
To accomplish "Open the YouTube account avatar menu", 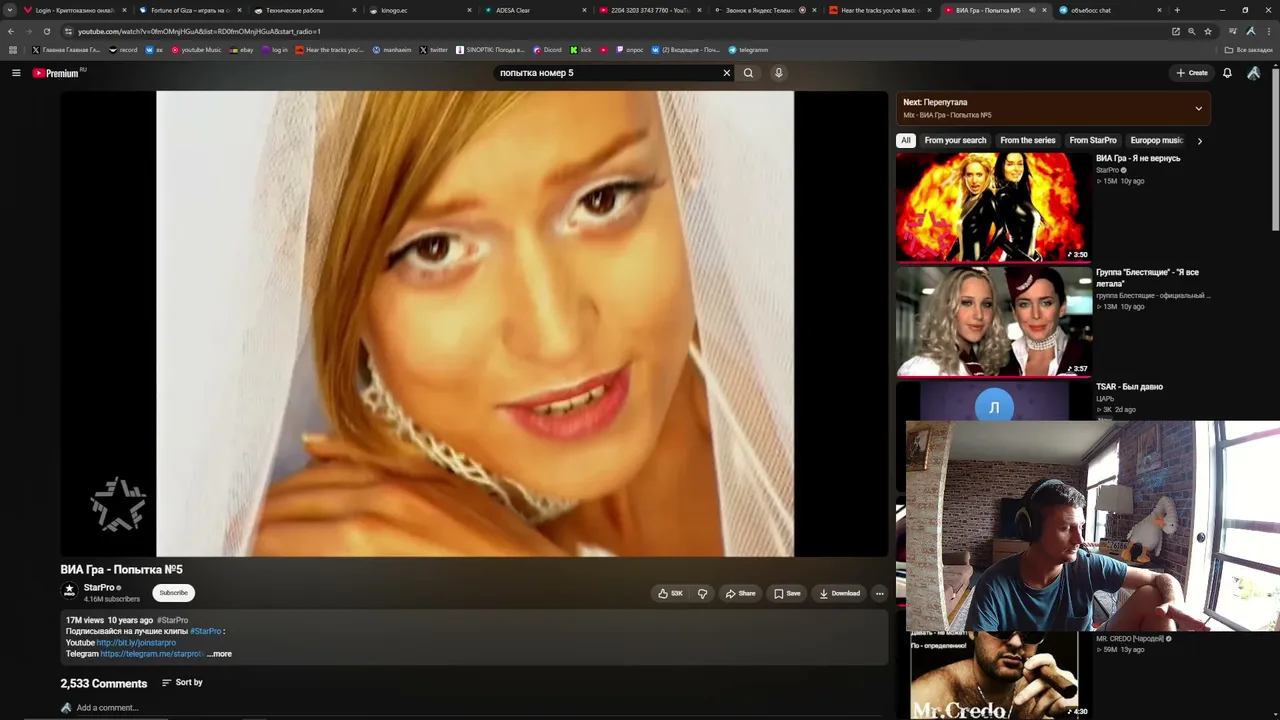I will (1253, 73).
